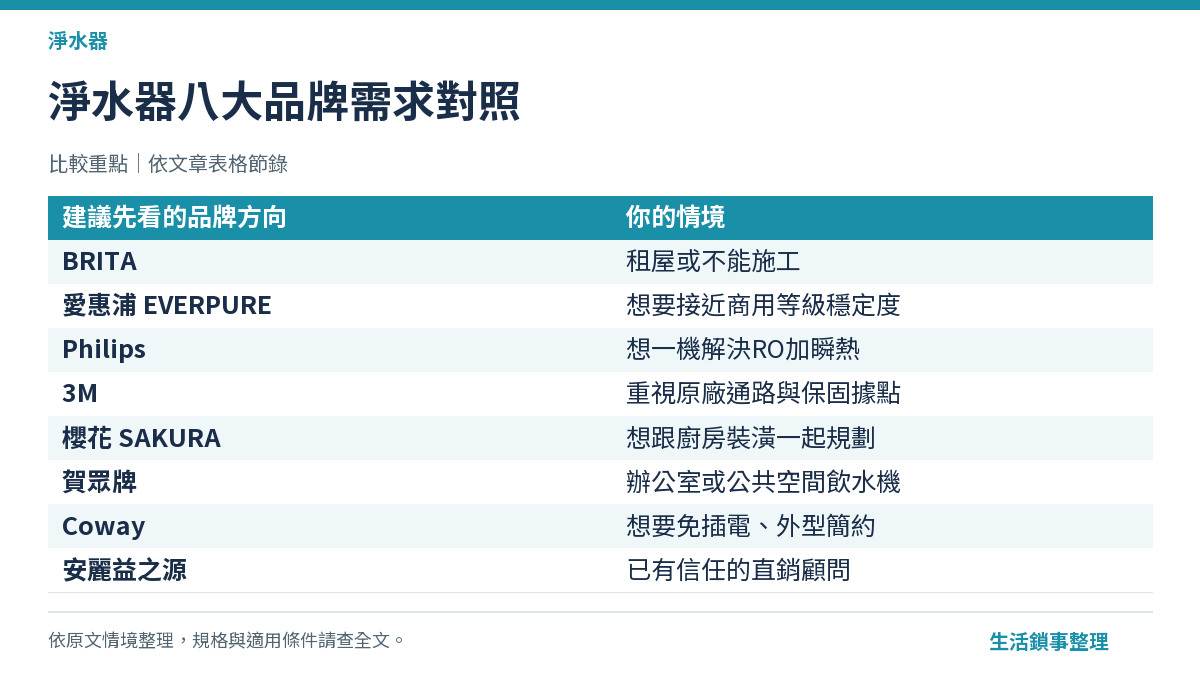Screen dimensions: 1200x675
Task: Click column header 建議先看的品牌方向
Action: (x=174, y=217)
